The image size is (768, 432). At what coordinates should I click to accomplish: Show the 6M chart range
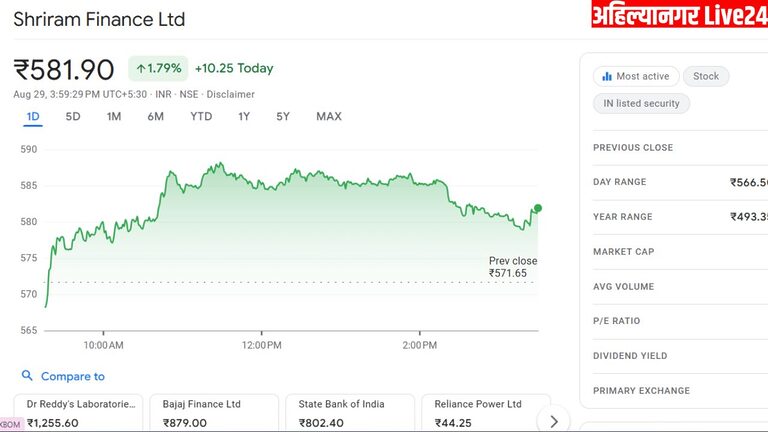155,117
